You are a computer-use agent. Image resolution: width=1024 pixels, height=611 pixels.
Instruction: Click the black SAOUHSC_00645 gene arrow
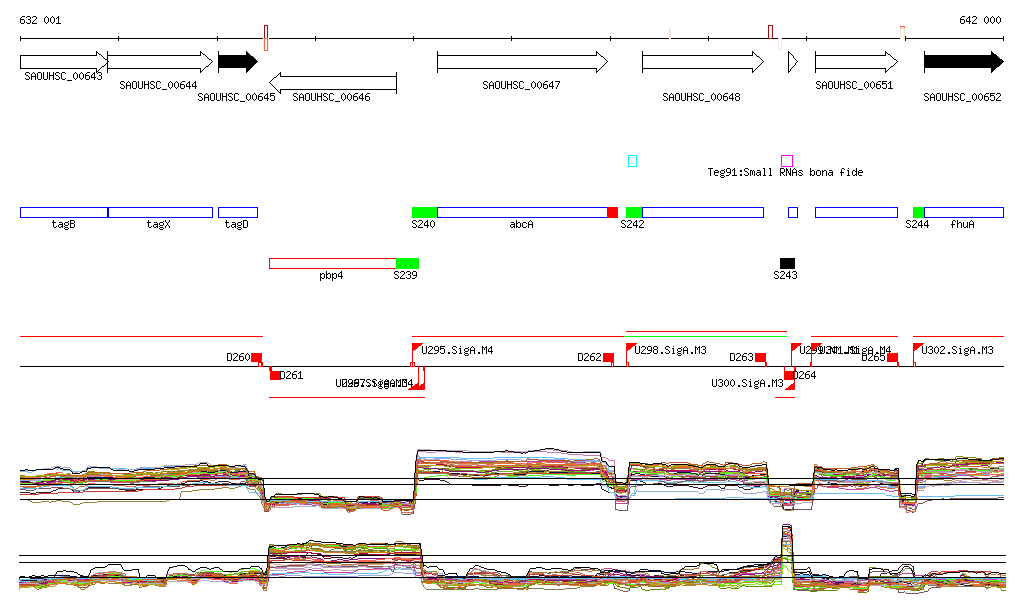(x=238, y=62)
